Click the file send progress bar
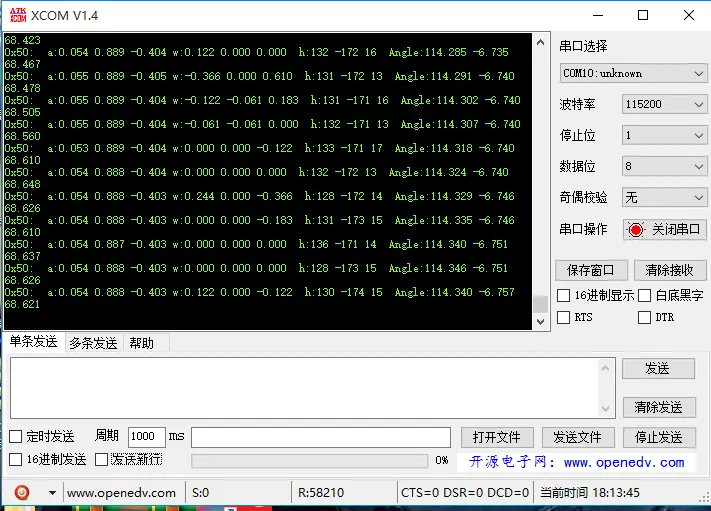This screenshot has width=711, height=511. [x=310, y=461]
